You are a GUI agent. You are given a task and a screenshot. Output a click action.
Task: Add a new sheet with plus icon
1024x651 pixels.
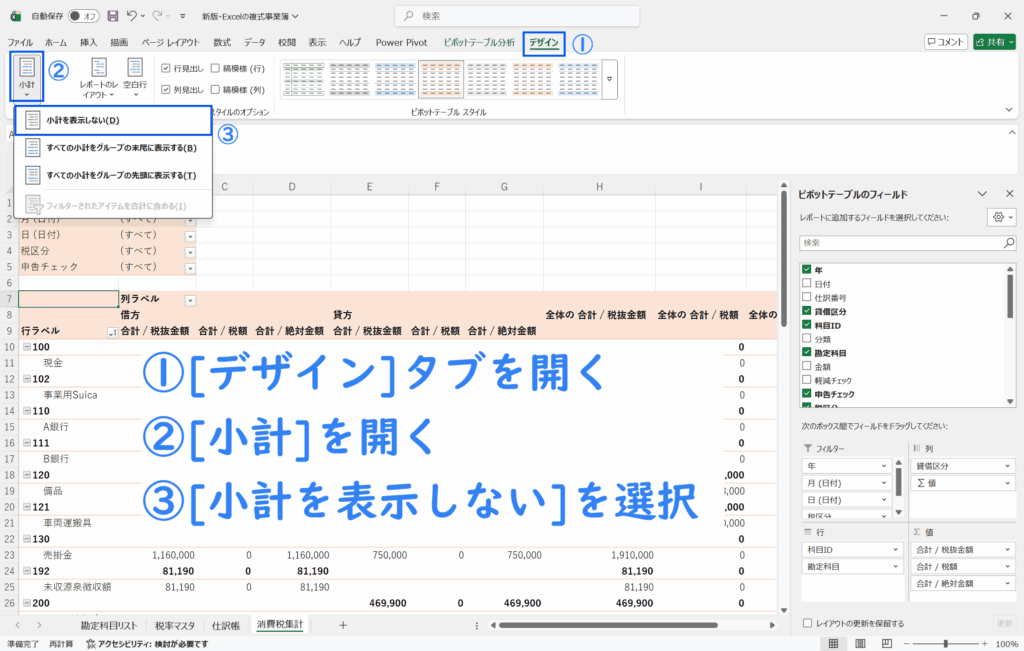click(342, 625)
